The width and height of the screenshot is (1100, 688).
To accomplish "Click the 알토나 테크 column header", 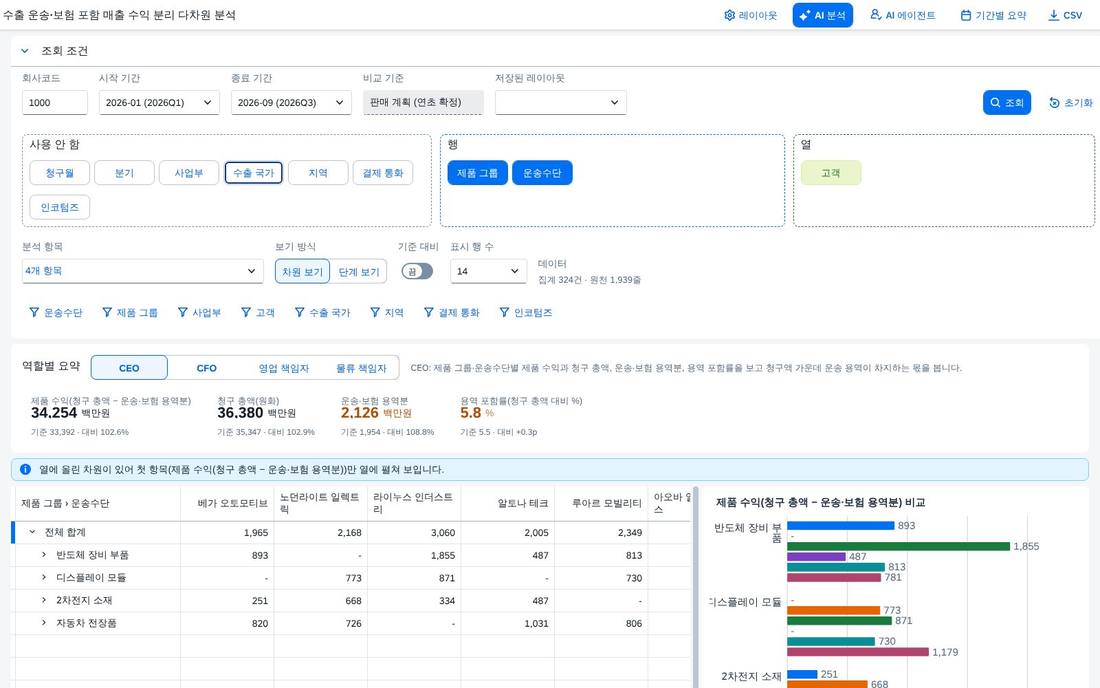I will click(x=508, y=503).
